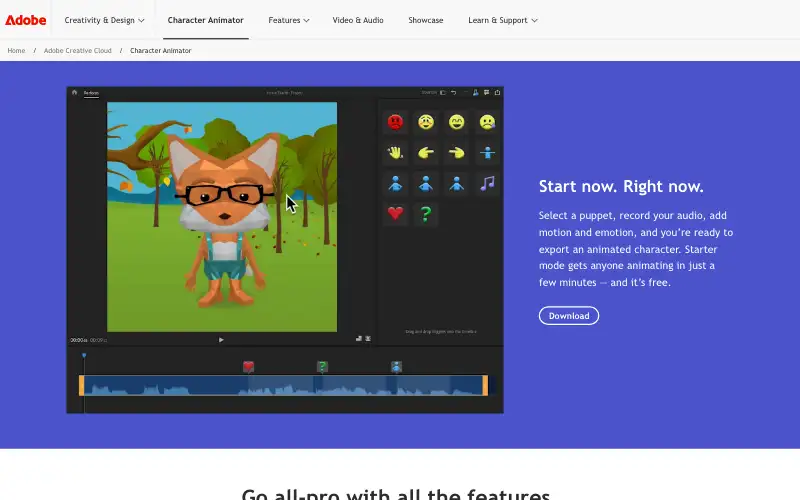Open the Character Animator nav tab

tap(206, 20)
